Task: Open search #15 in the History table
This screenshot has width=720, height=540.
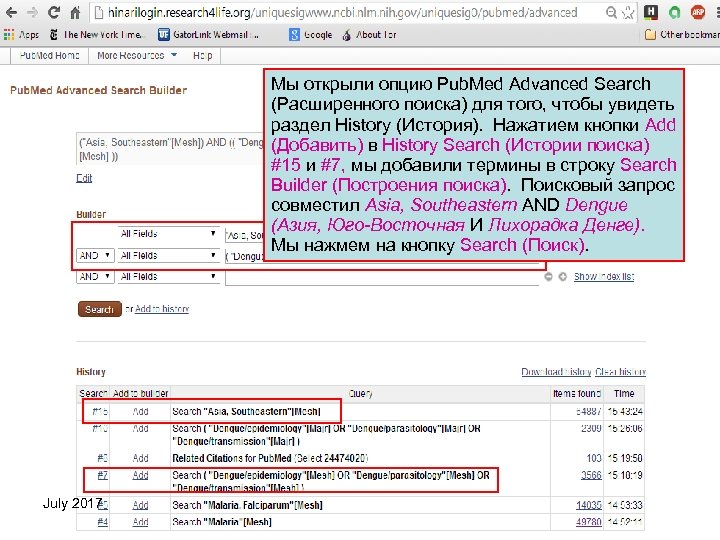Action: pyautogui.click(x=100, y=411)
